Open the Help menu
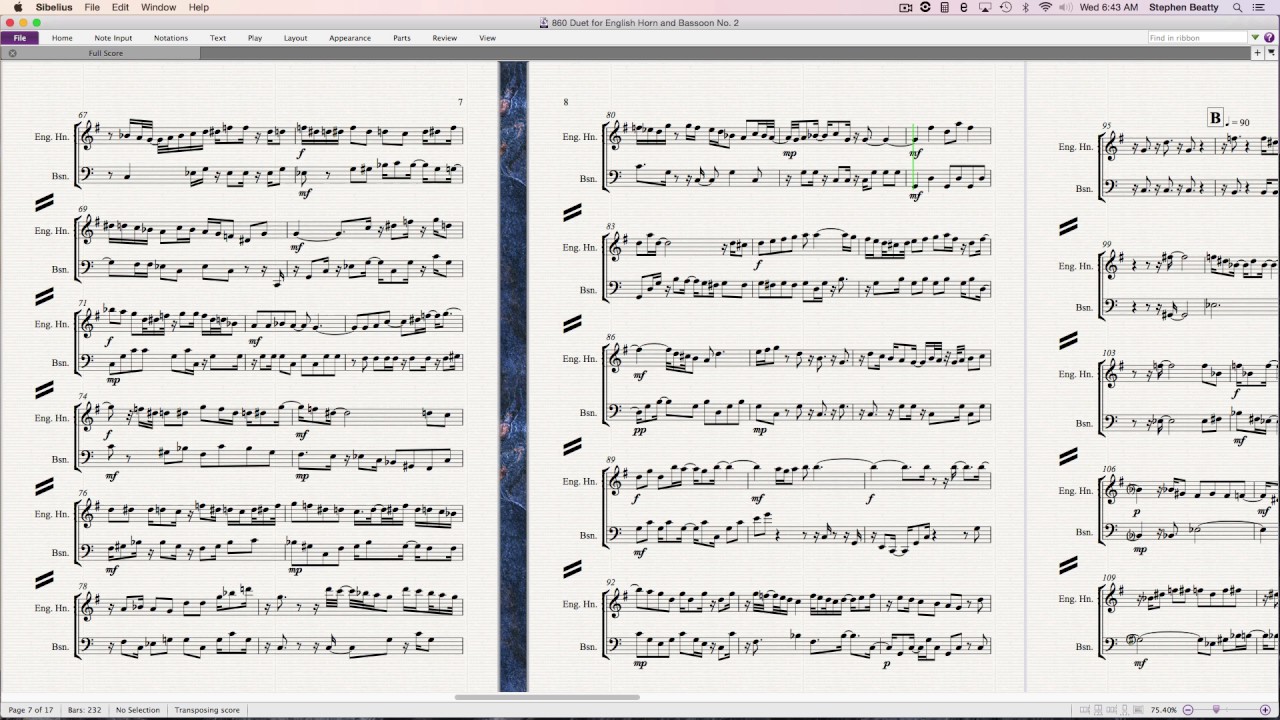 (x=199, y=7)
